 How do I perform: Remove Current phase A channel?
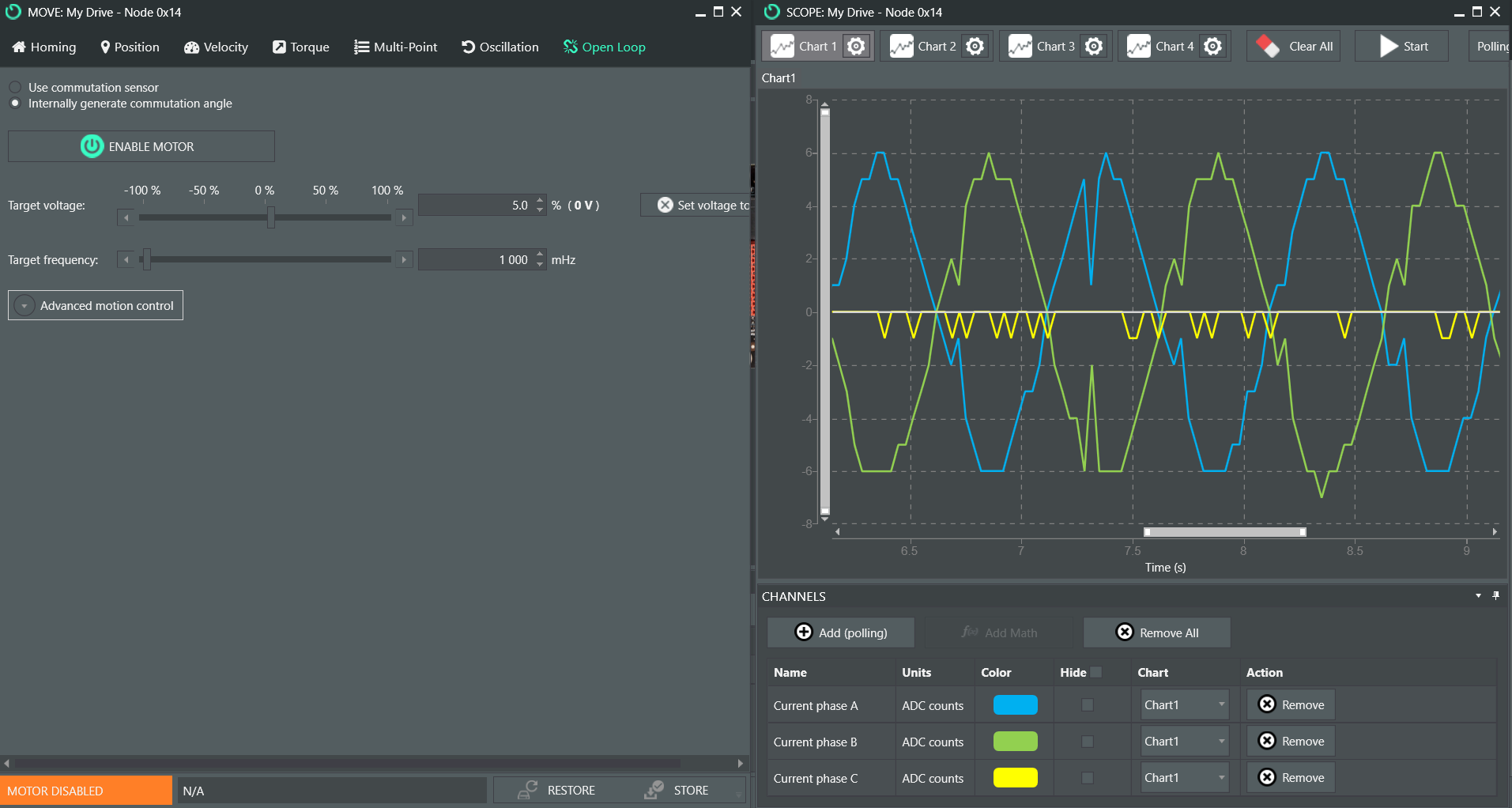[1291, 704]
